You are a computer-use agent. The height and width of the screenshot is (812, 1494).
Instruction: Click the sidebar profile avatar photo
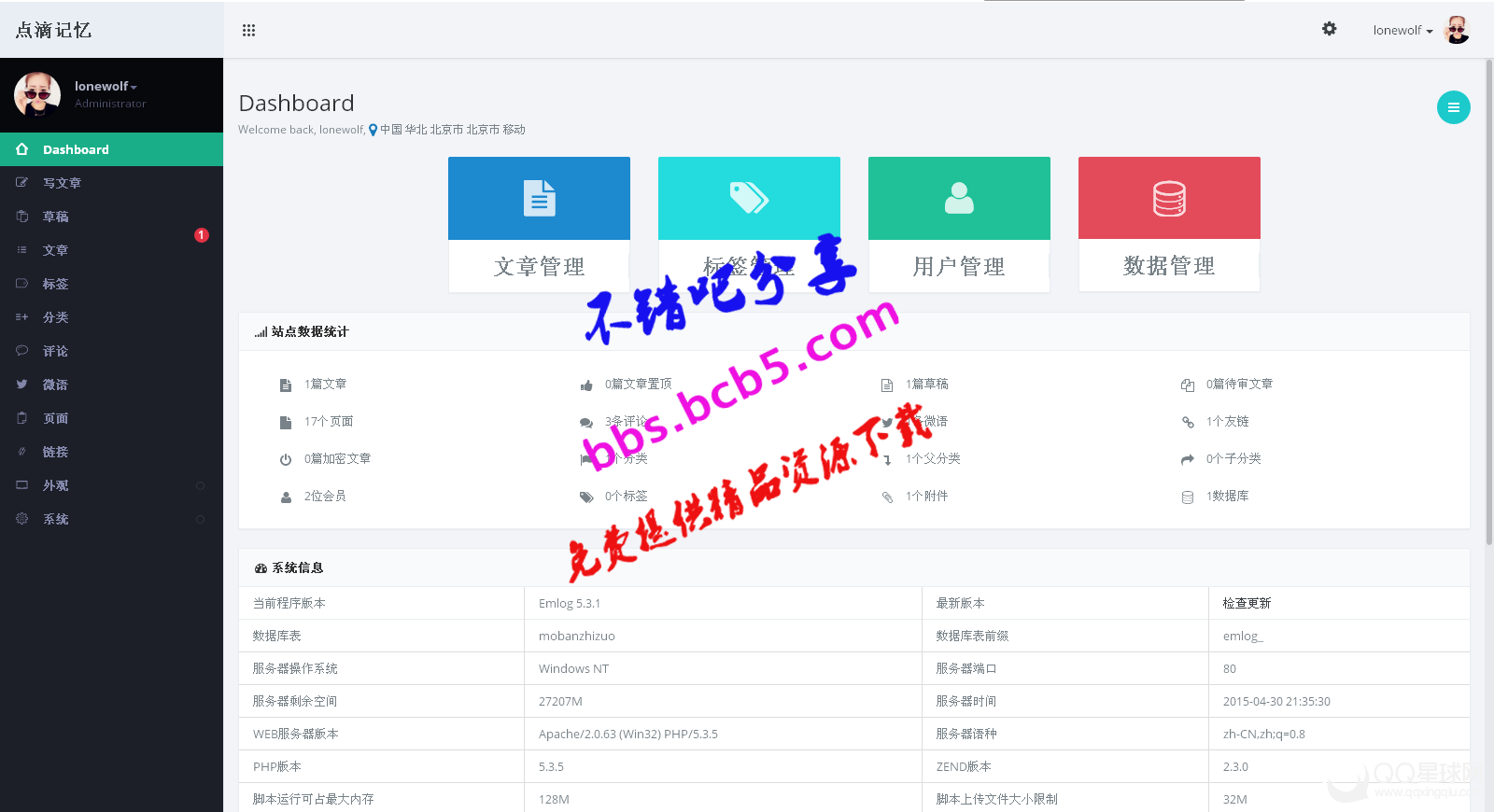tap(37, 94)
